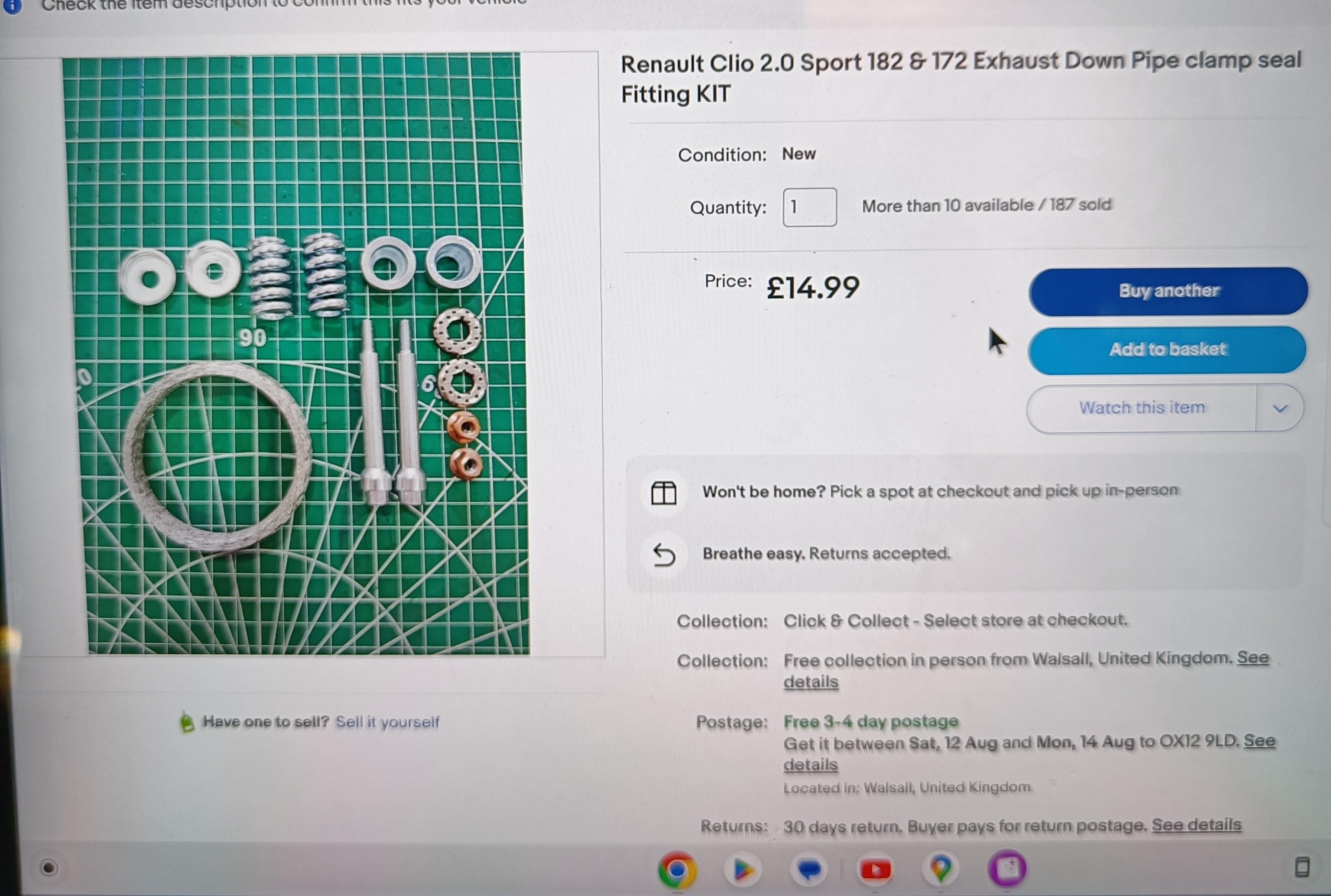Click the Quantity input field
The height and width of the screenshot is (896, 1331).
tap(808, 207)
